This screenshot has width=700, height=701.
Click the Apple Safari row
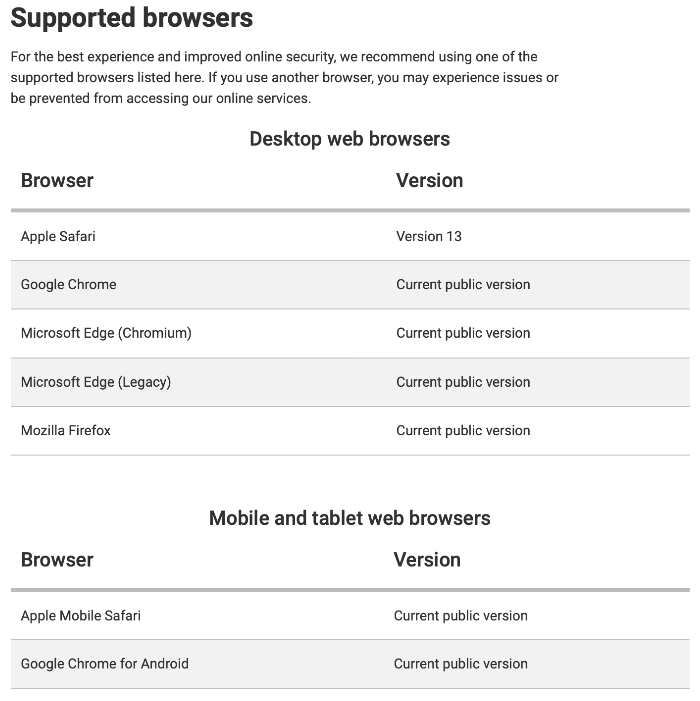(x=350, y=236)
